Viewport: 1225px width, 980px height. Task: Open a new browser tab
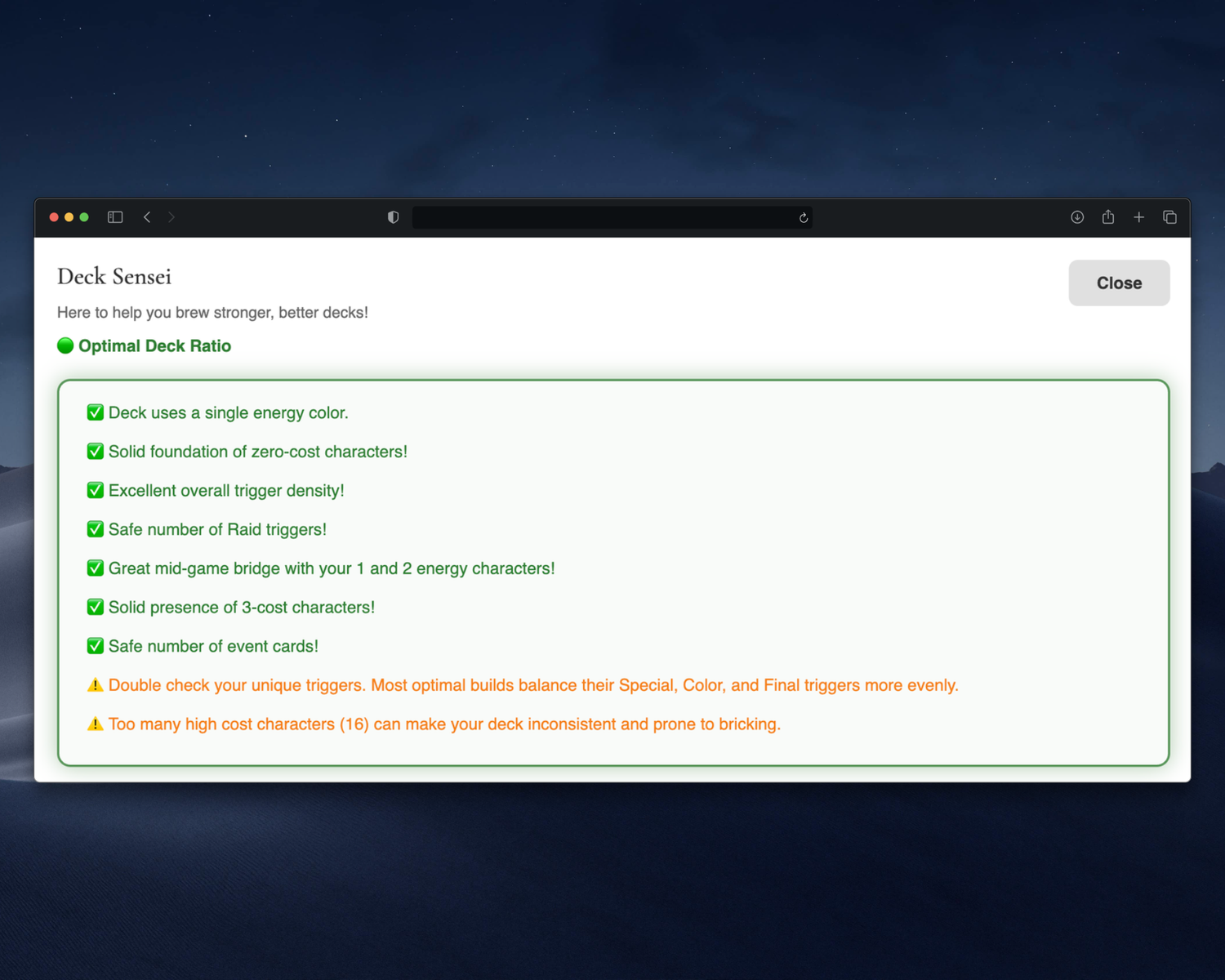[x=1138, y=216]
